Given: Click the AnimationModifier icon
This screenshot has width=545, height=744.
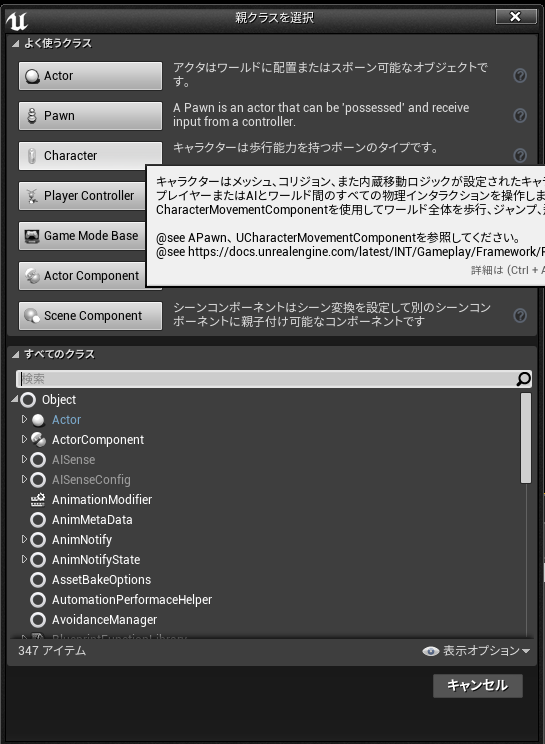Looking at the screenshot, I should click(38, 500).
